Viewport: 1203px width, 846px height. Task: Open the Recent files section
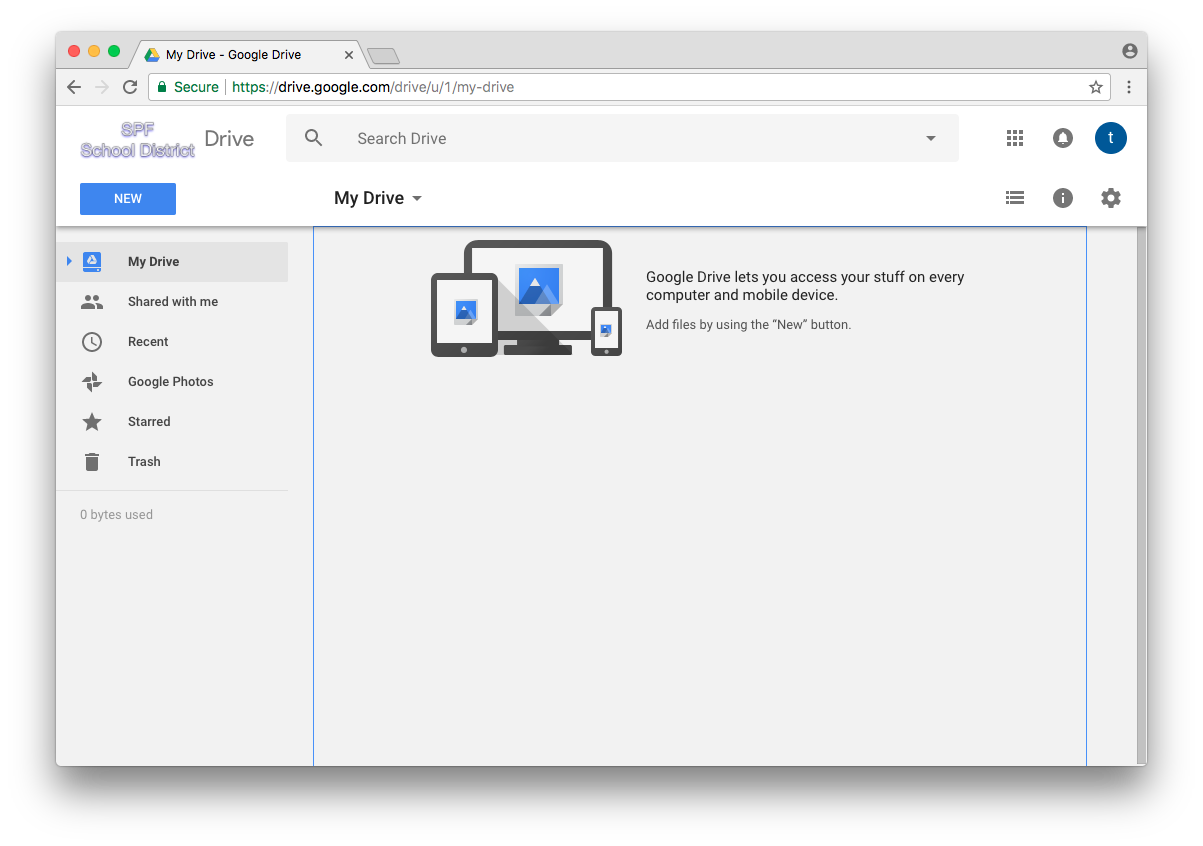pyautogui.click(x=148, y=342)
